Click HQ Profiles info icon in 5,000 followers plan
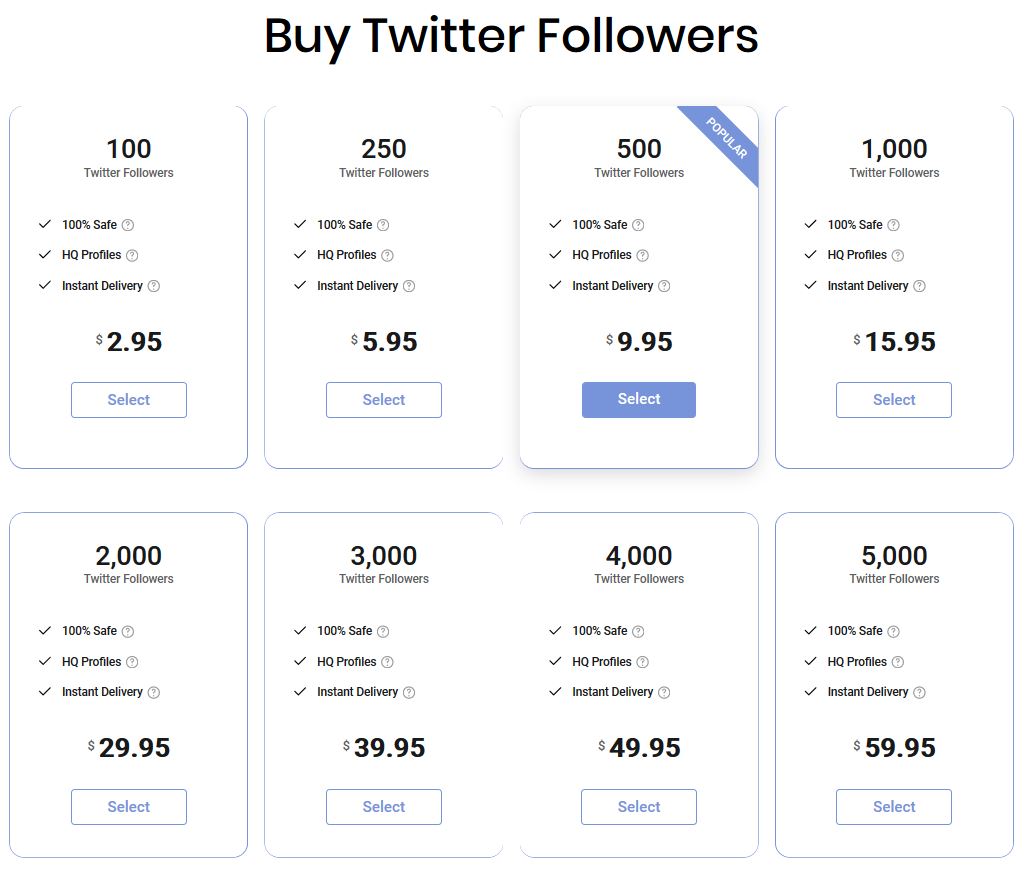Viewport: 1031px width, 879px height. click(898, 662)
